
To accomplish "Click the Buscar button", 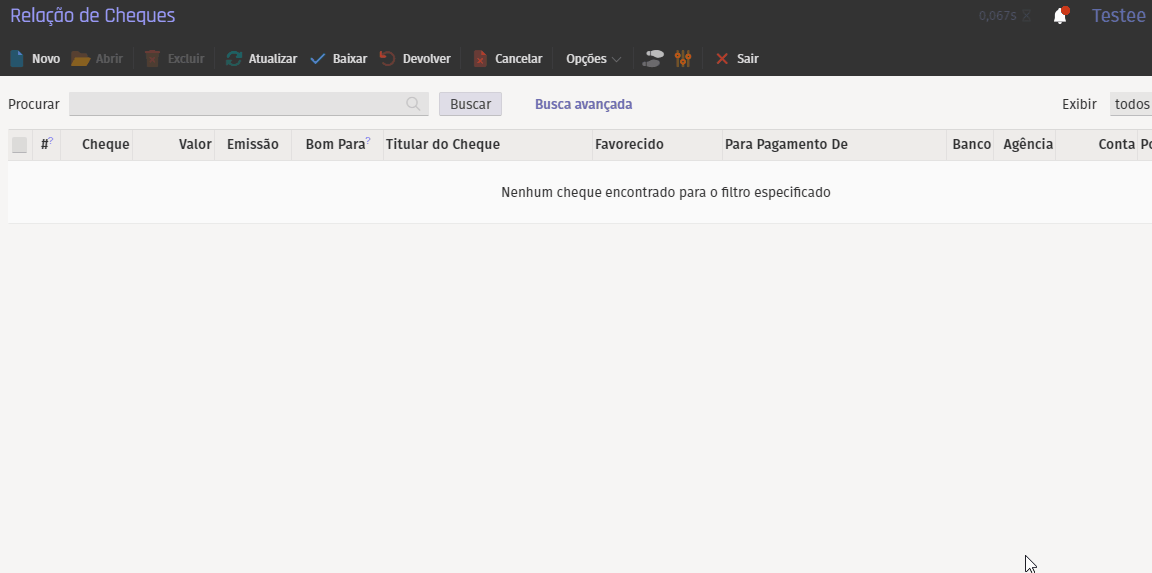I will tap(470, 104).
